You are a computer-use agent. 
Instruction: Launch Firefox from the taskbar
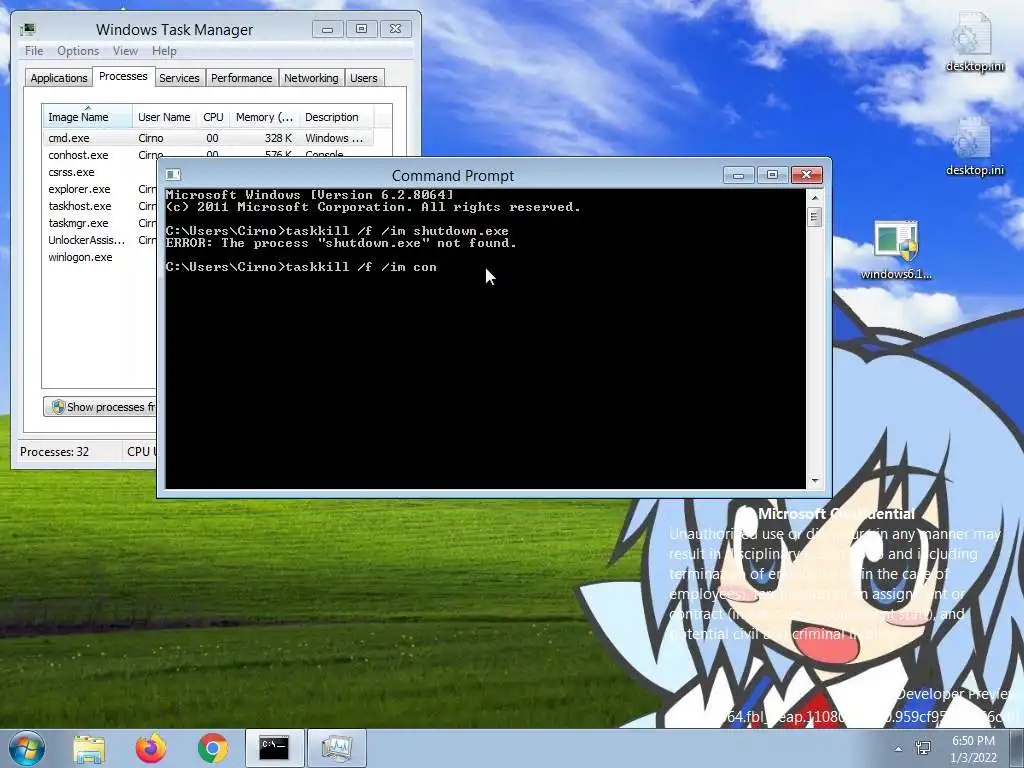tap(151, 748)
